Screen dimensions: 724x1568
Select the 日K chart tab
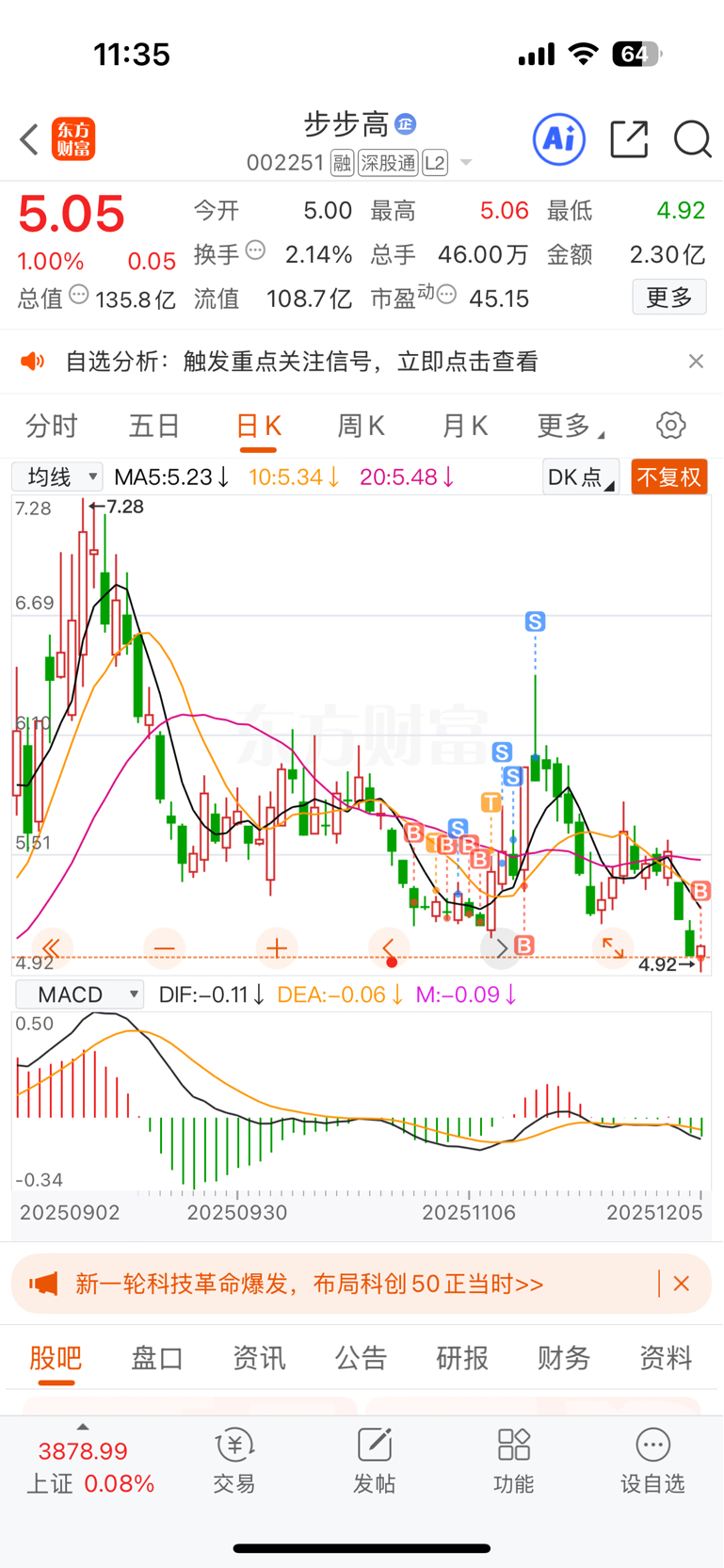click(x=258, y=427)
